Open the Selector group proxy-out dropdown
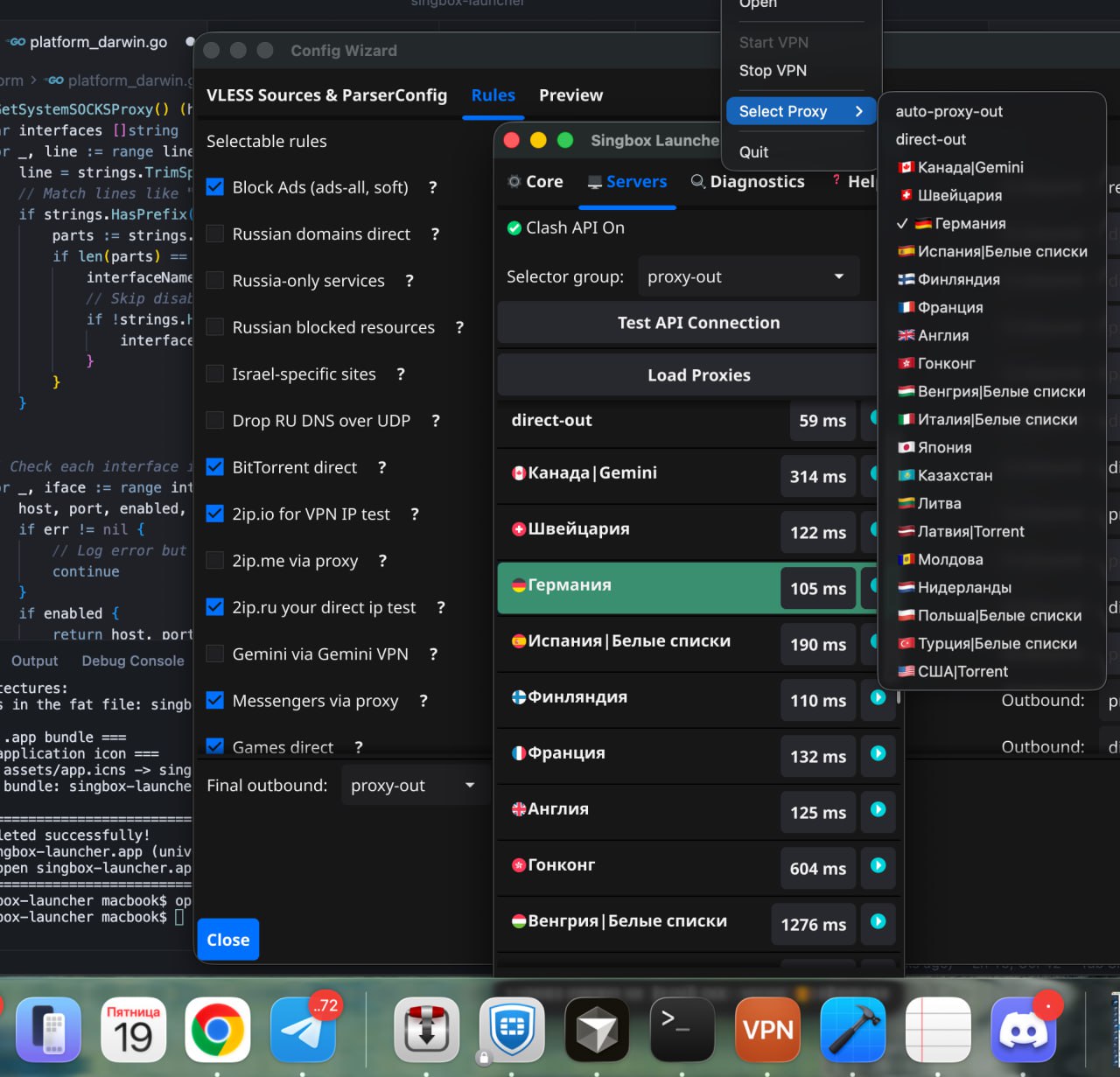 point(748,276)
